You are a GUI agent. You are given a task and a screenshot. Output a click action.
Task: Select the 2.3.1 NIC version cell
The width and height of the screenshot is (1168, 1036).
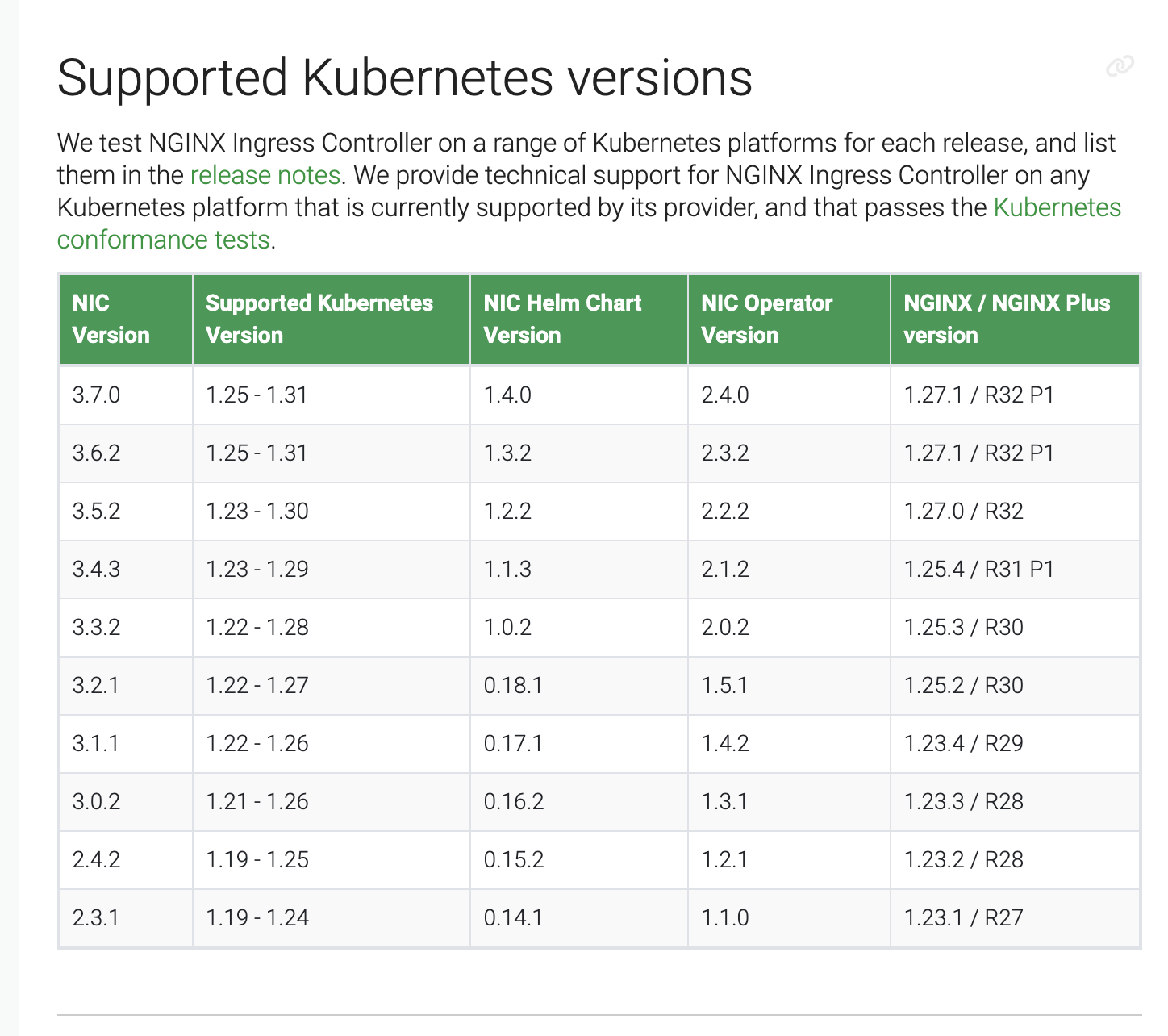coord(127,918)
